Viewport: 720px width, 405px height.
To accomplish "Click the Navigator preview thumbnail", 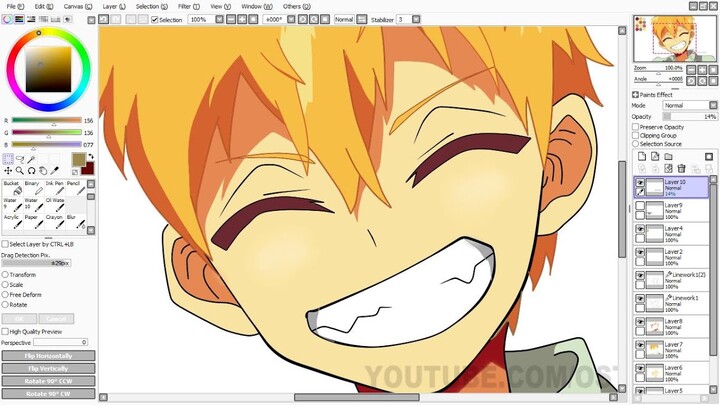I will click(x=675, y=39).
